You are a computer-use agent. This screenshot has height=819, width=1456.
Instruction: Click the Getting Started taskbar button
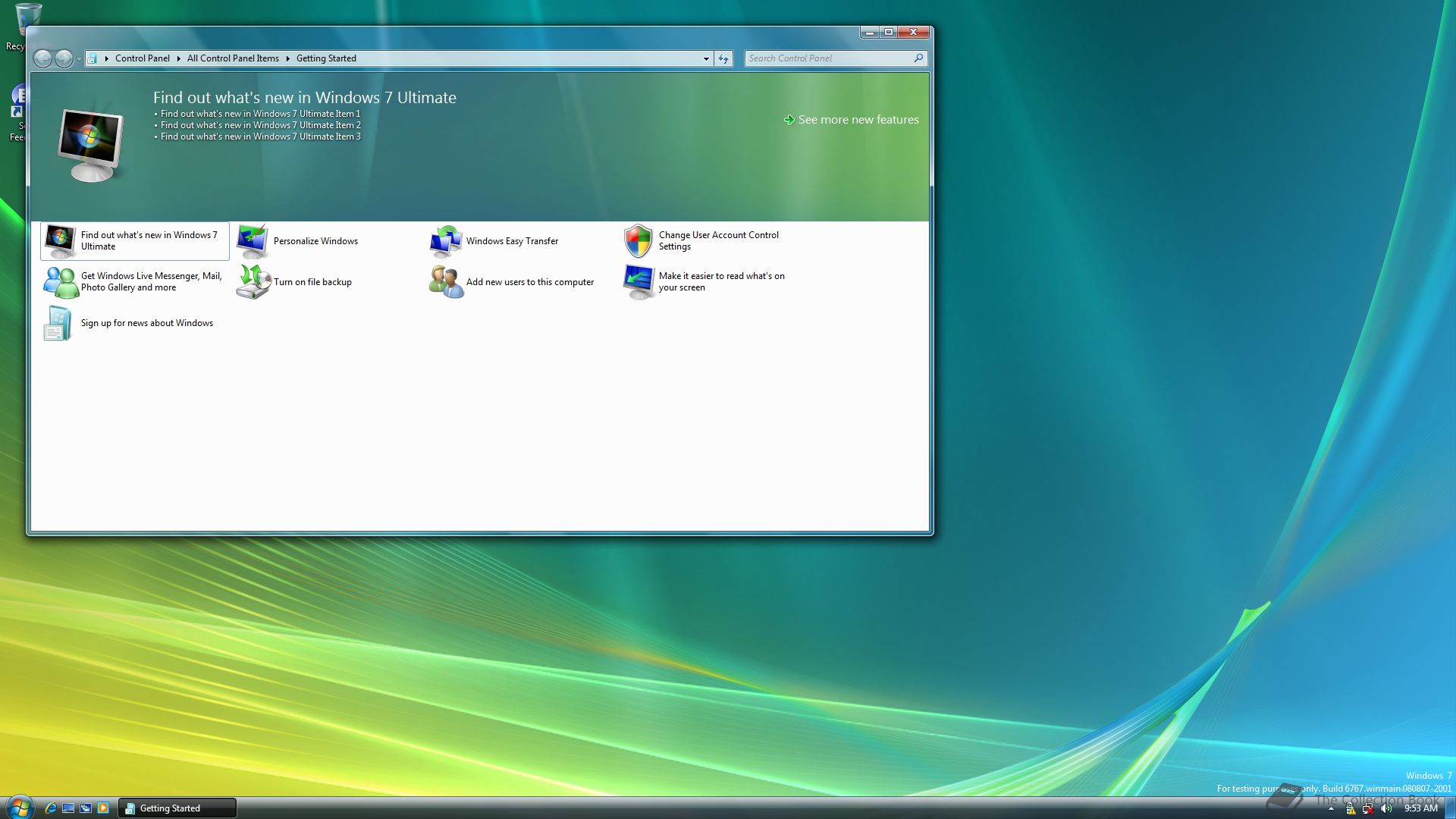[177, 808]
